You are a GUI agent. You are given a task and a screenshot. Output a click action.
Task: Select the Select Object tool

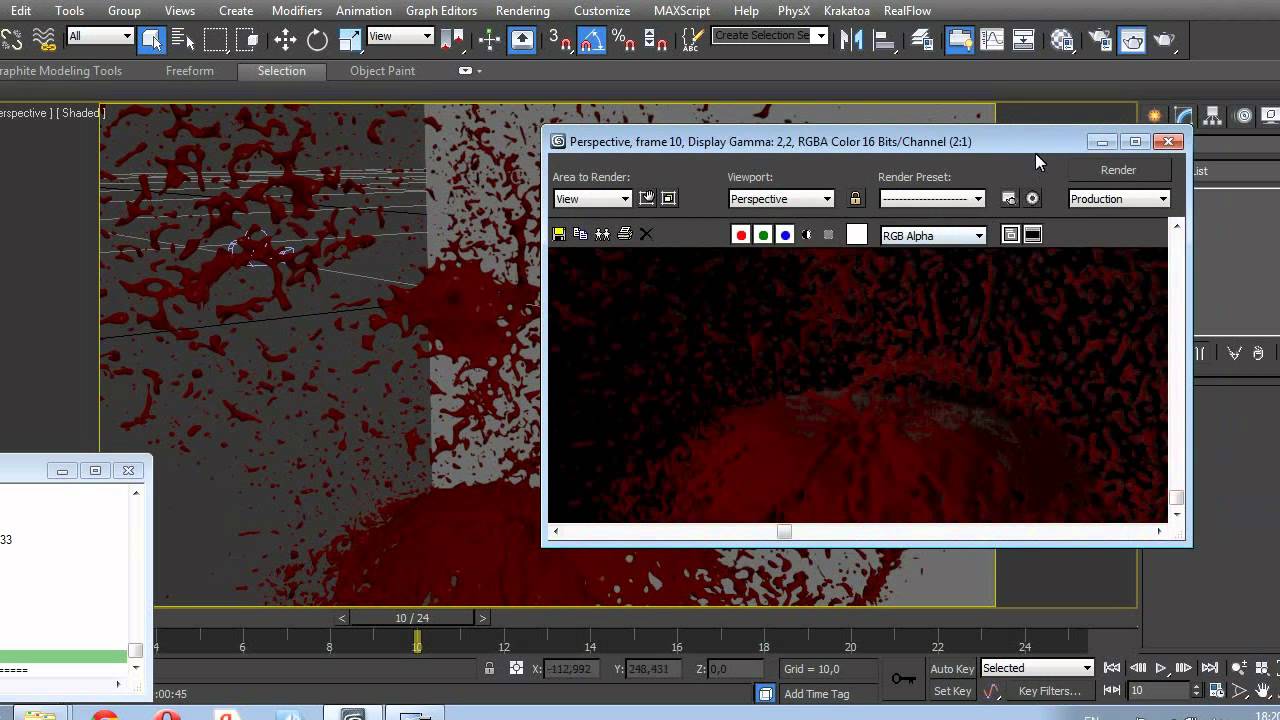pos(151,39)
